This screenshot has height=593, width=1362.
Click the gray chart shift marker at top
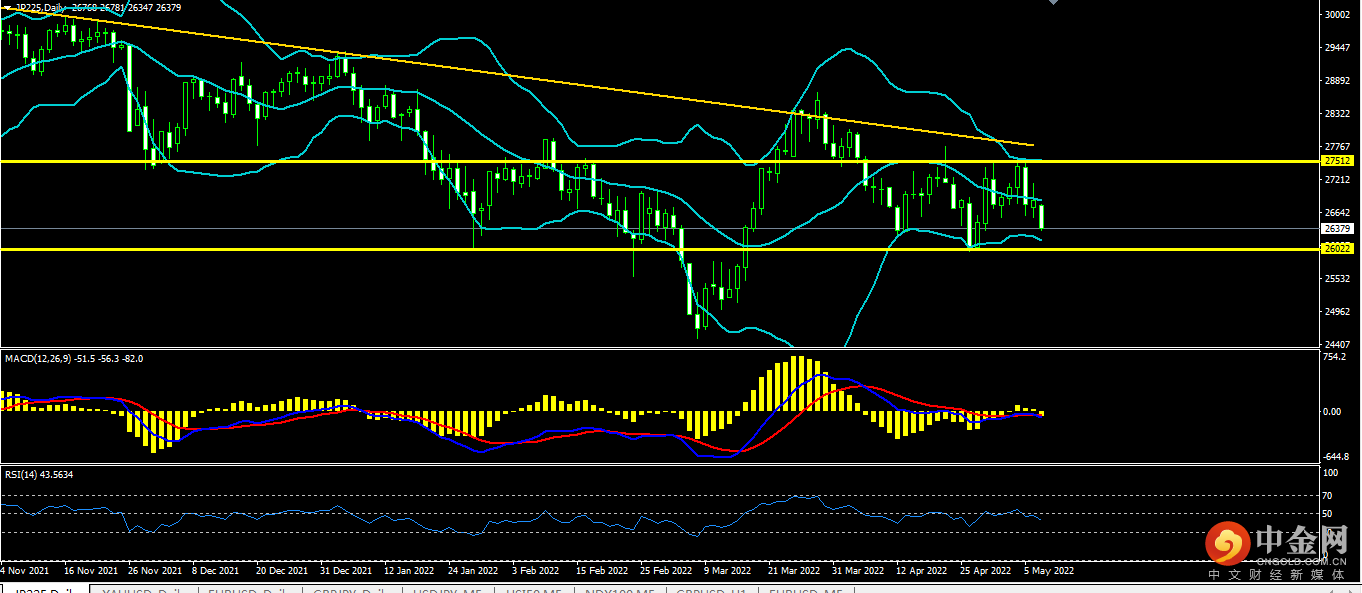(1051, 3)
